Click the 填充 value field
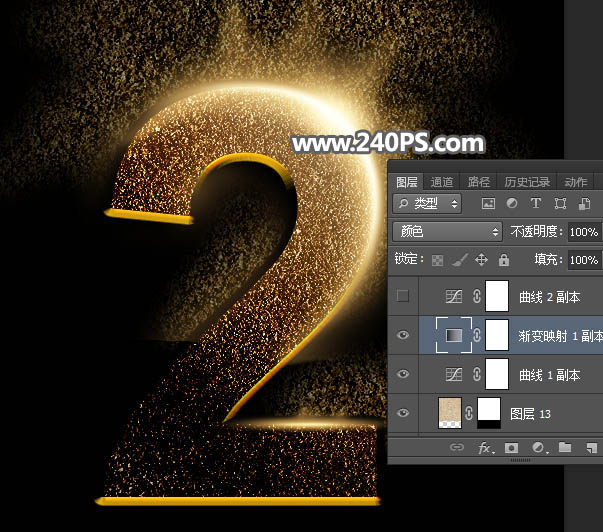 pyautogui.click(x=585, y=260)
